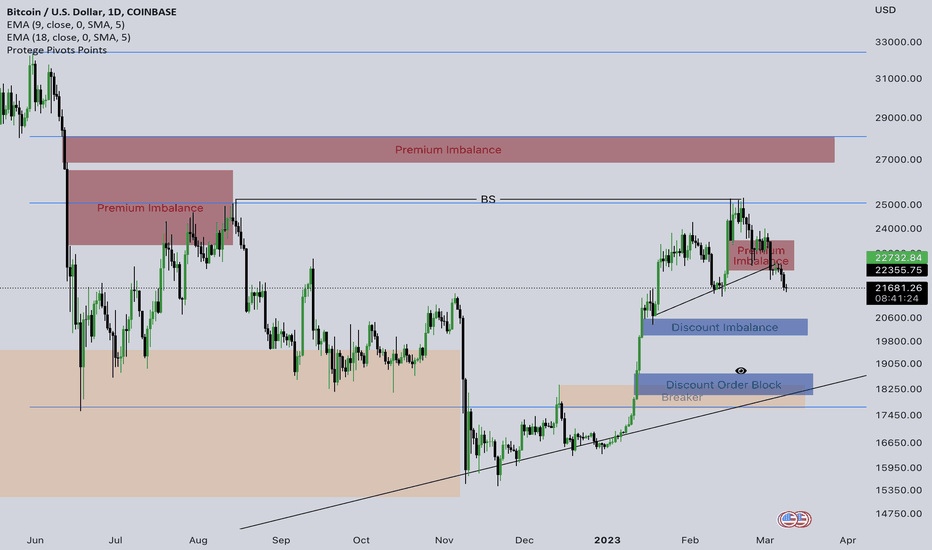Click the 15950.00 price axis label

pos(898,467)
